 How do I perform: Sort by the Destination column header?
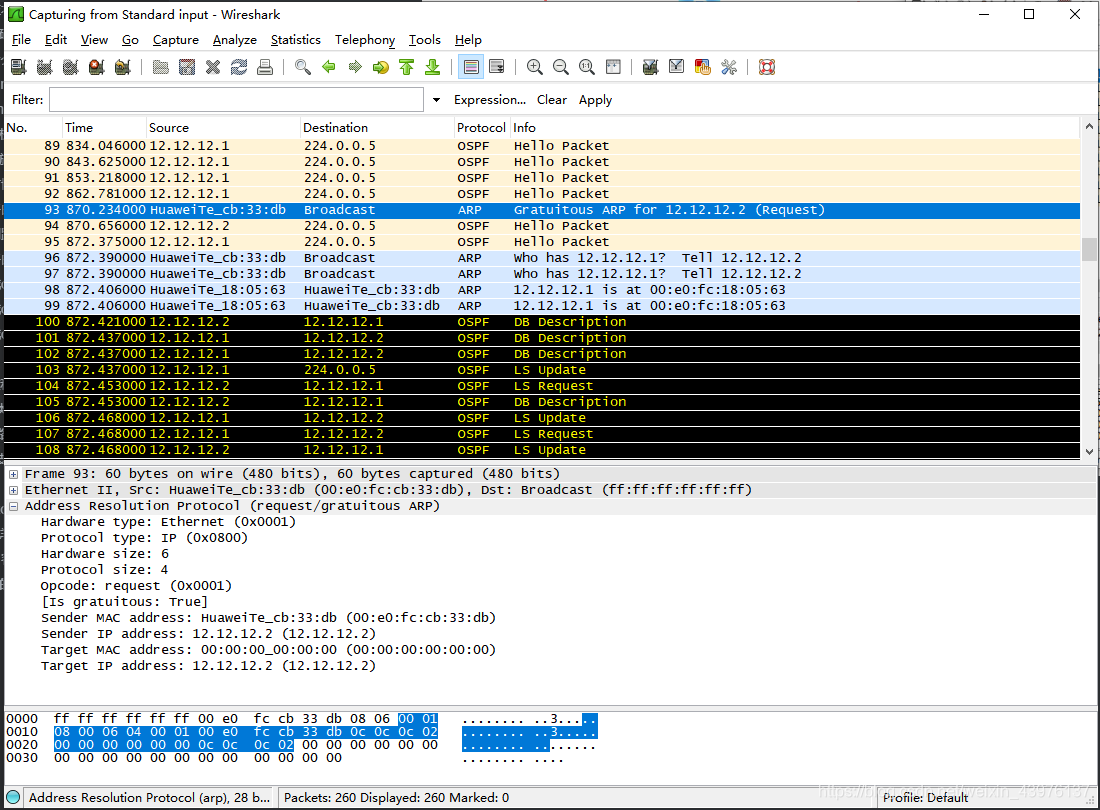tap(377, 128)
